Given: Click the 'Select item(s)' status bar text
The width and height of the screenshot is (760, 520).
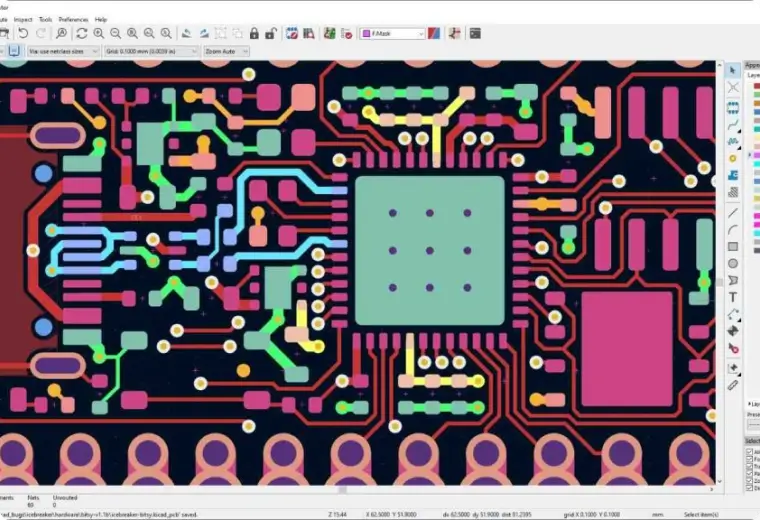Looking at the screenshot, I should tap(701, 514).
